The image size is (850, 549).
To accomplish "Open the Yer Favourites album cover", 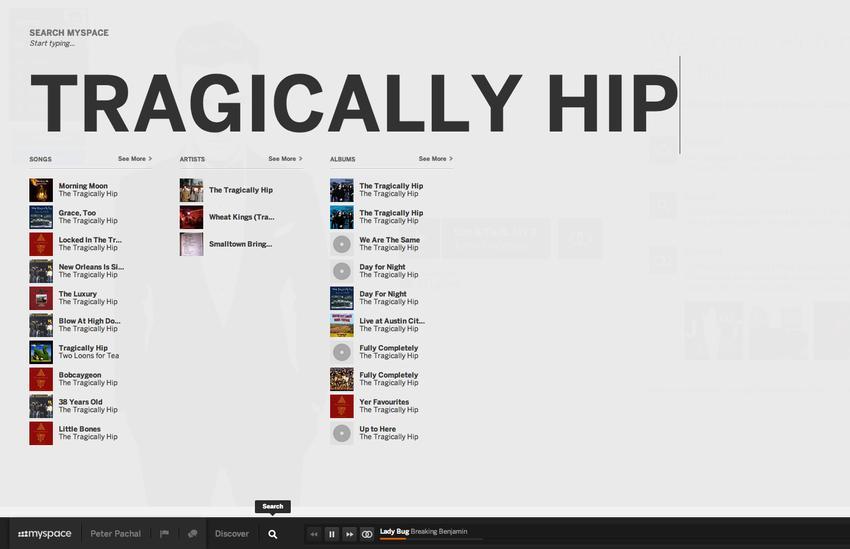I will click(342, 406).
